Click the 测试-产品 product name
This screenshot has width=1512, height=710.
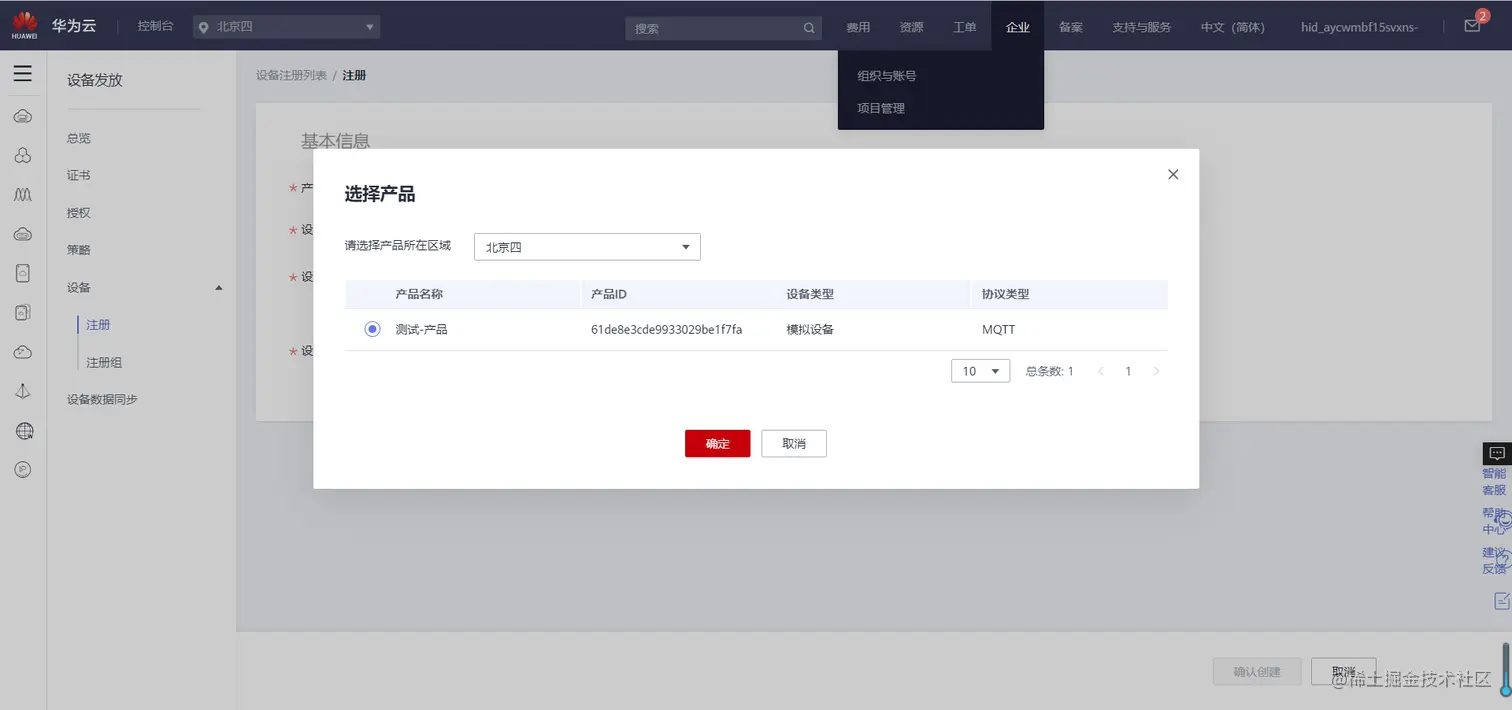[x=421, y=329]
